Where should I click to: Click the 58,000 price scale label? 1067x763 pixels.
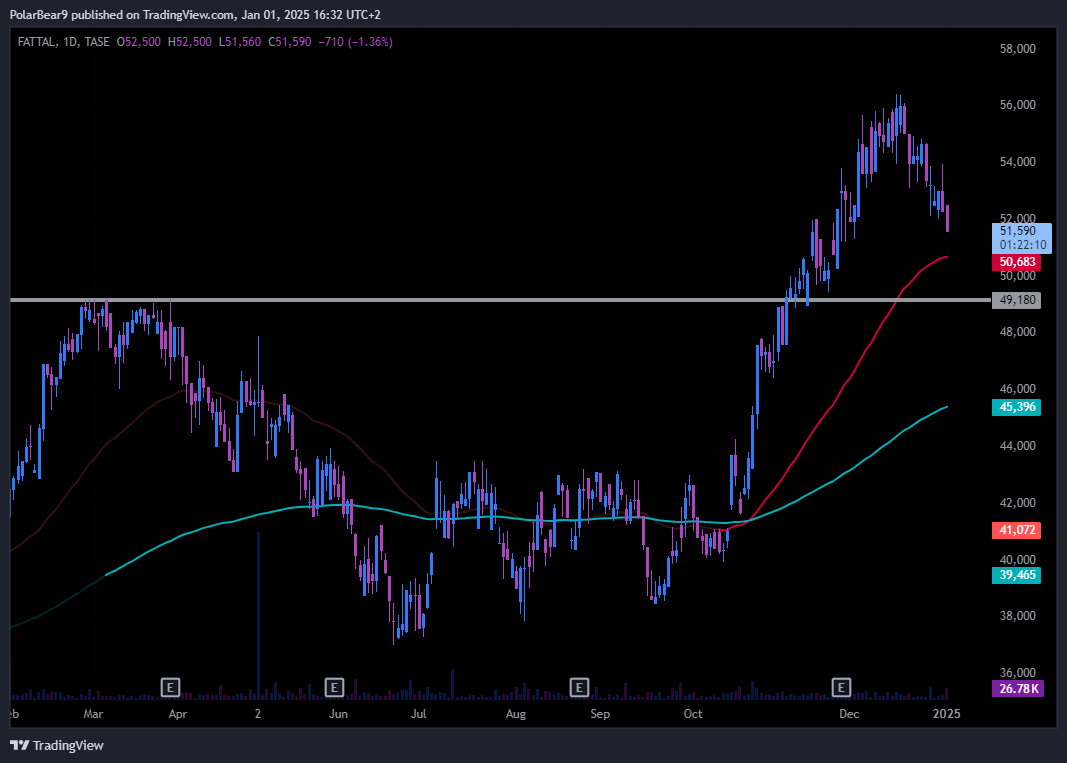(x=1017, y=48)
